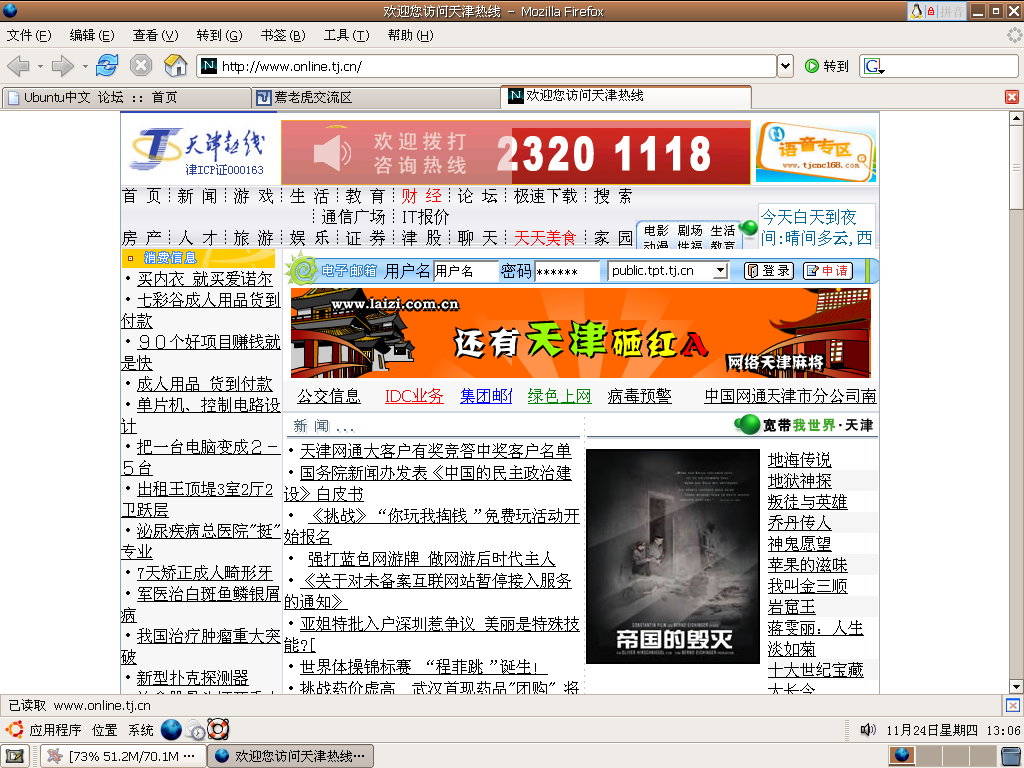Open the lifebuoy help icon in the panel
Viewport: 1024px width, 768px height.
[x=217, y=729]
